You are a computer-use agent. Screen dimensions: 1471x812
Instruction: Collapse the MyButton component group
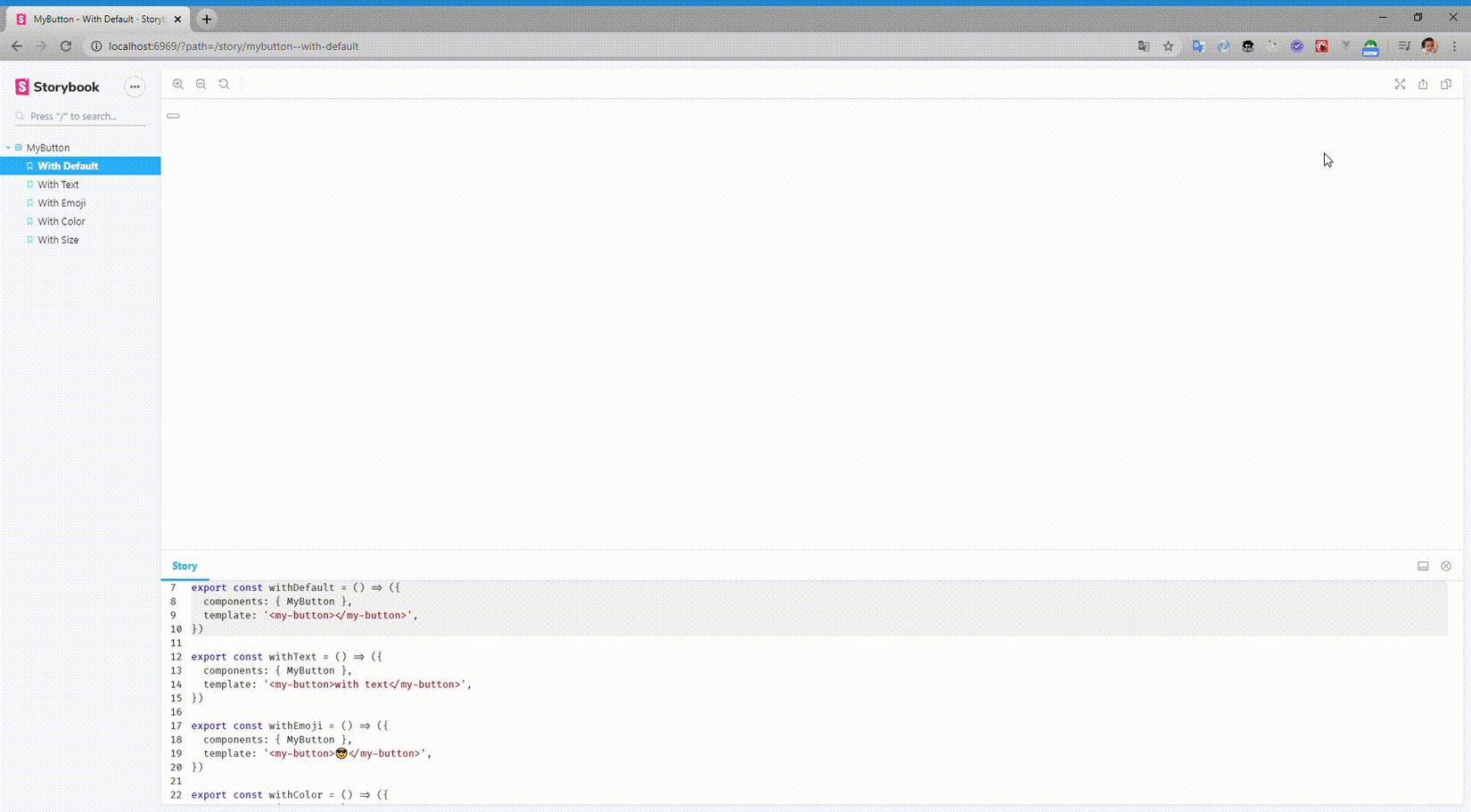point(47,147)
